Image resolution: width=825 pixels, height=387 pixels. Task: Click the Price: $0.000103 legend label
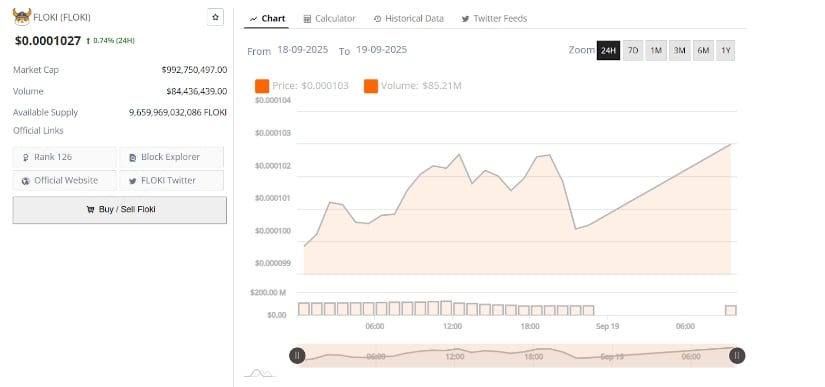point(310,86)
